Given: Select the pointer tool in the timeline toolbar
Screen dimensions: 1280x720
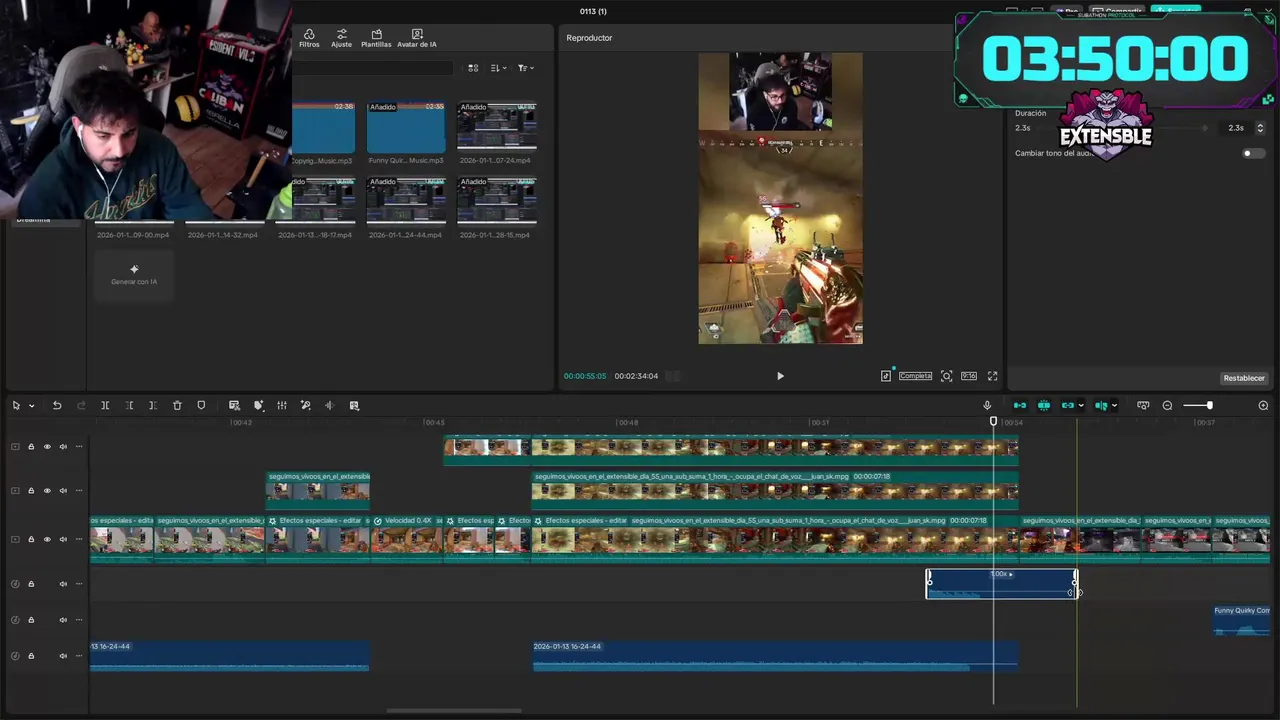Looking at the screenshot, I should pyautogui.click(x=16, y=405).
